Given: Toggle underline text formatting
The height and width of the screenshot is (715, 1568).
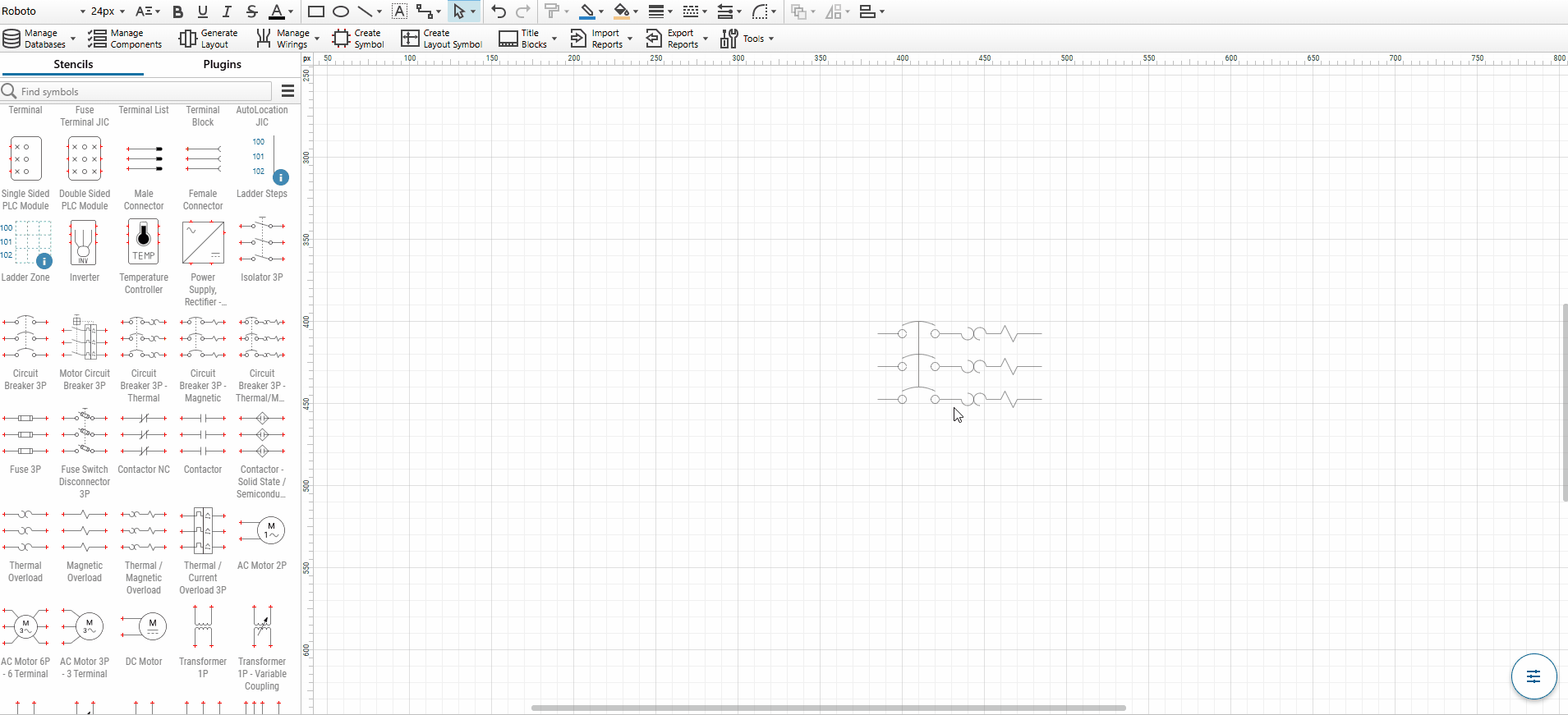Looking at the screenshot, I should 203,11.
